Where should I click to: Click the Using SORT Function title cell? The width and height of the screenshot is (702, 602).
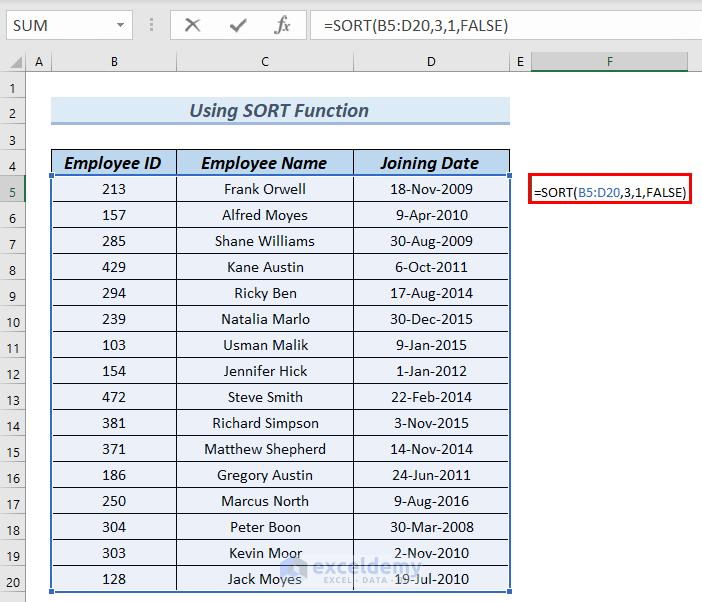click(x=280, y=111)
